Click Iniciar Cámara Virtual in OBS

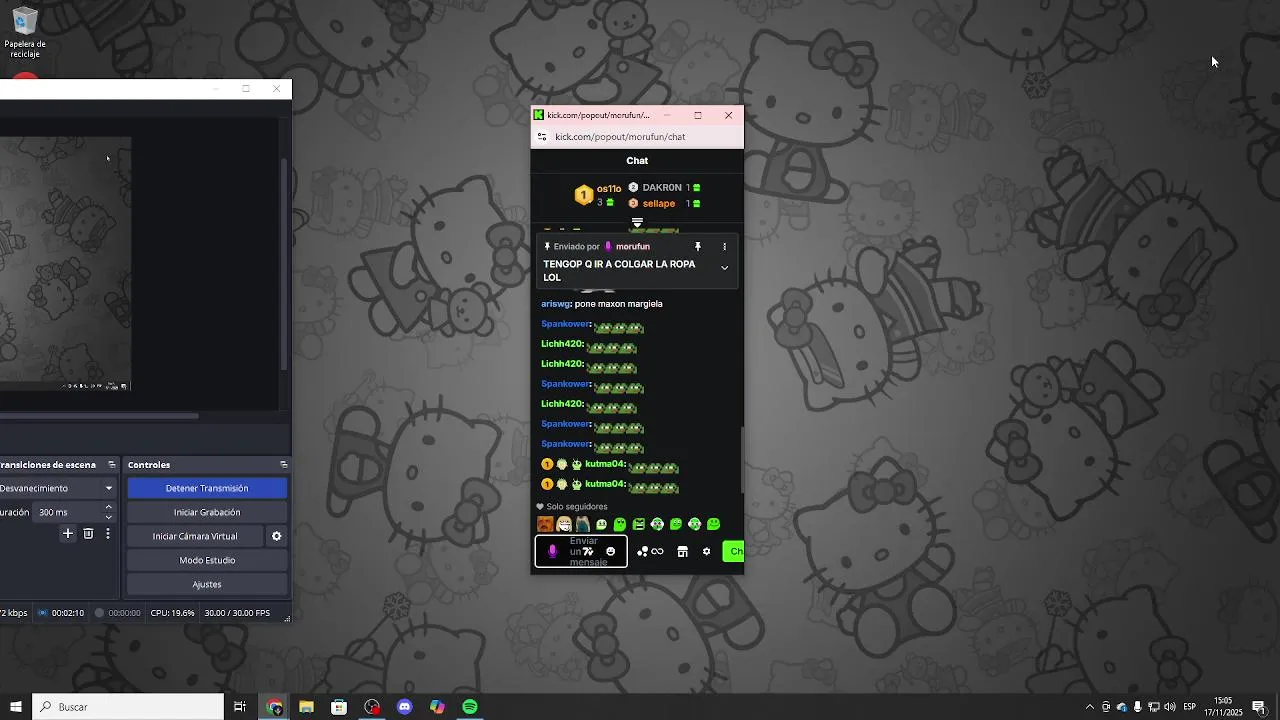pos(195,536)
